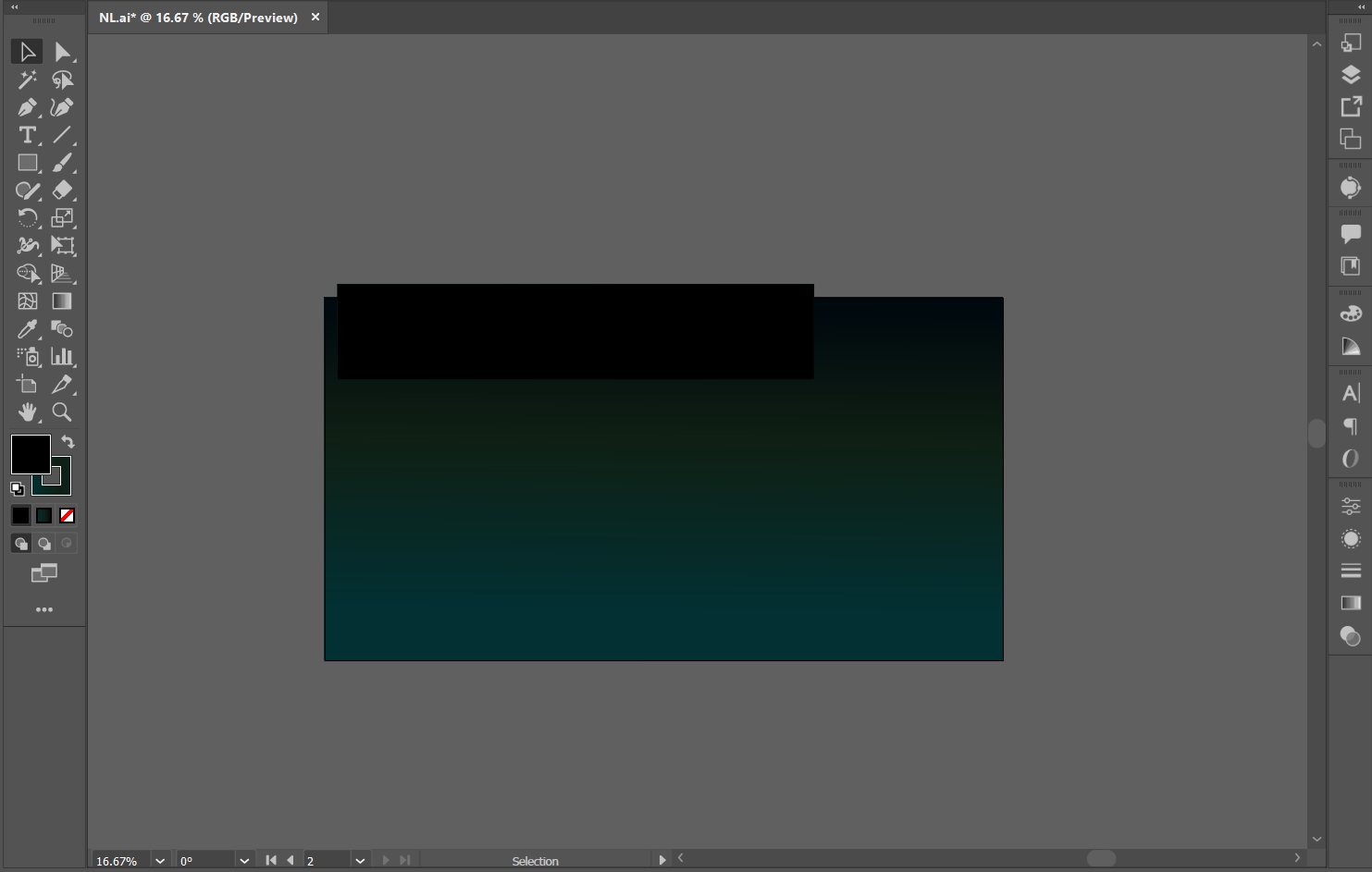Select the Eyedropper tool
The image size is (1372, 872).
point(27,329)
